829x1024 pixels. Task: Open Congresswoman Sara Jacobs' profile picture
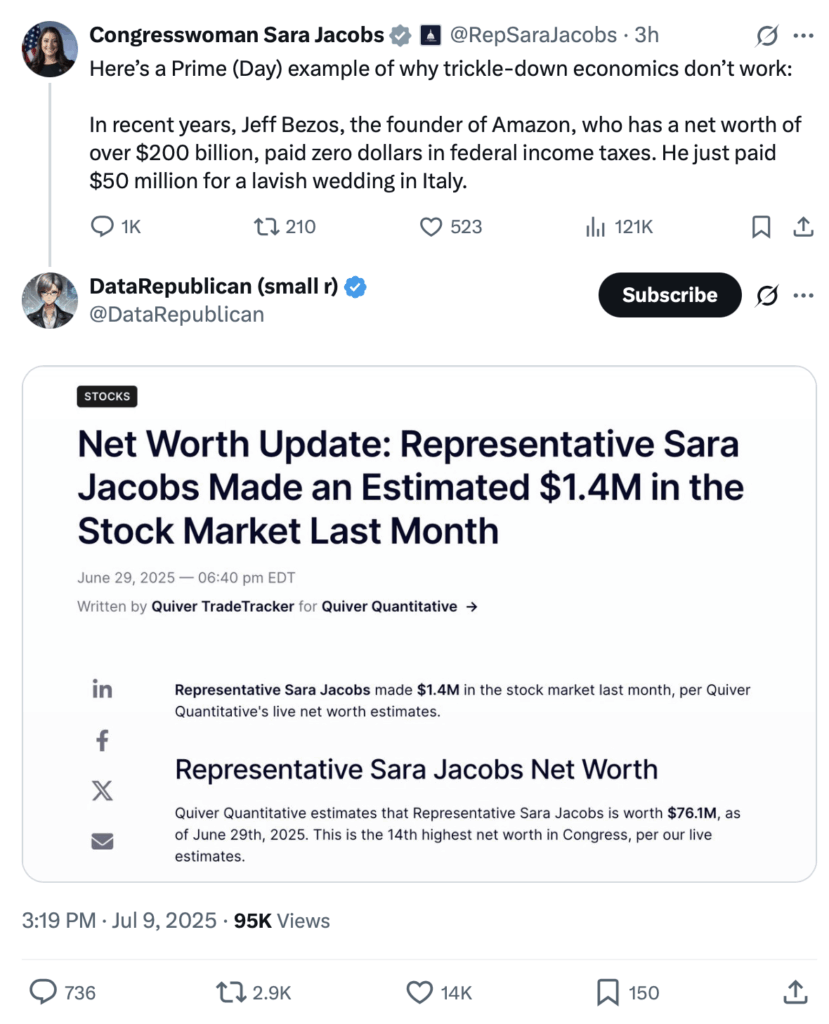pyautogui.click(x=49, y=48)
